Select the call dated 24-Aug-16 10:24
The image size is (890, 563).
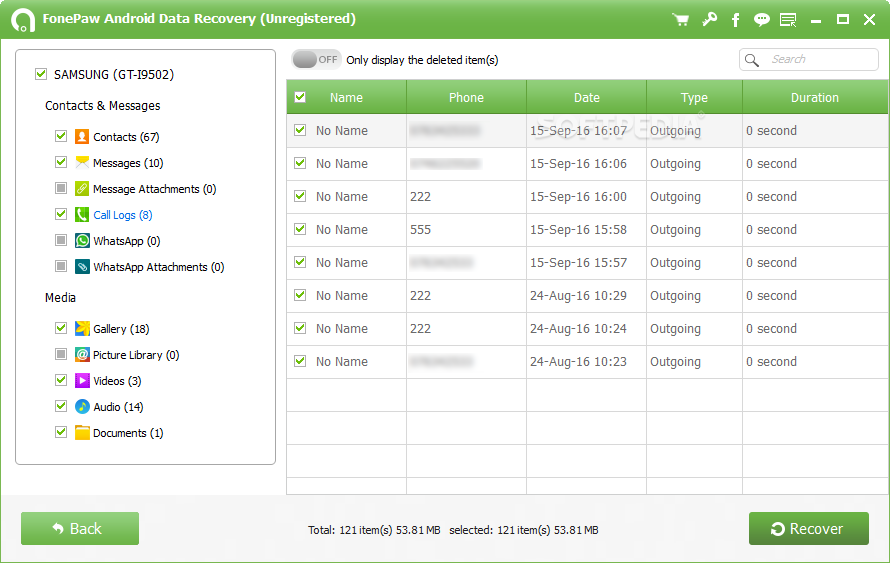click(x=587, y=329)
